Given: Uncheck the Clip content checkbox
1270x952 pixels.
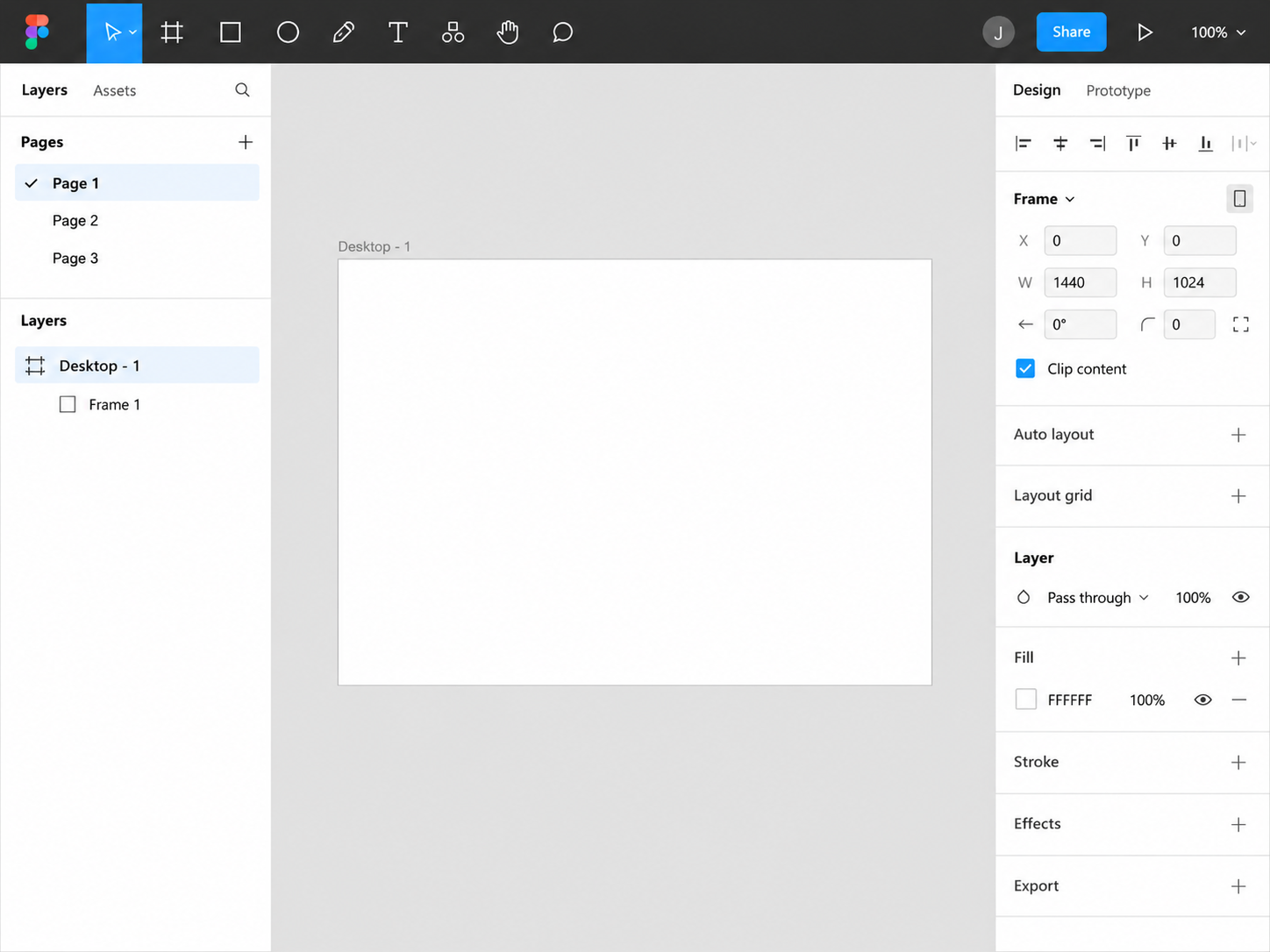Looking at the screenshot, I should (1025, 368).
